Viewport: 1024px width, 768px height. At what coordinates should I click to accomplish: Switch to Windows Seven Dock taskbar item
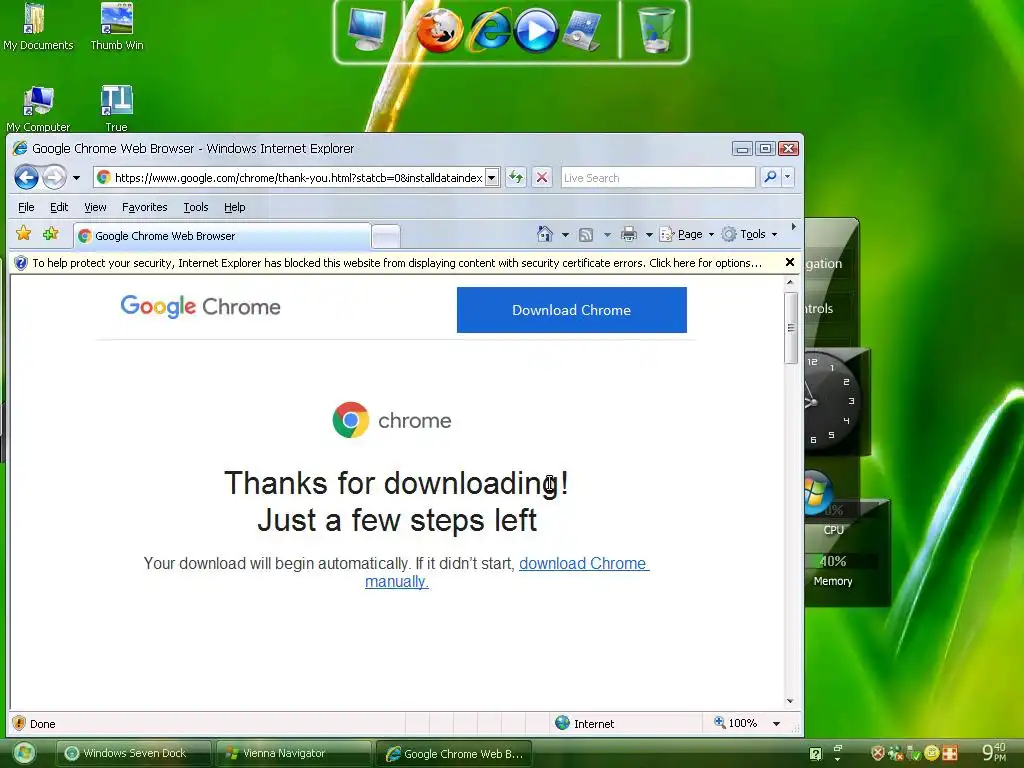(x=134, y=753)
